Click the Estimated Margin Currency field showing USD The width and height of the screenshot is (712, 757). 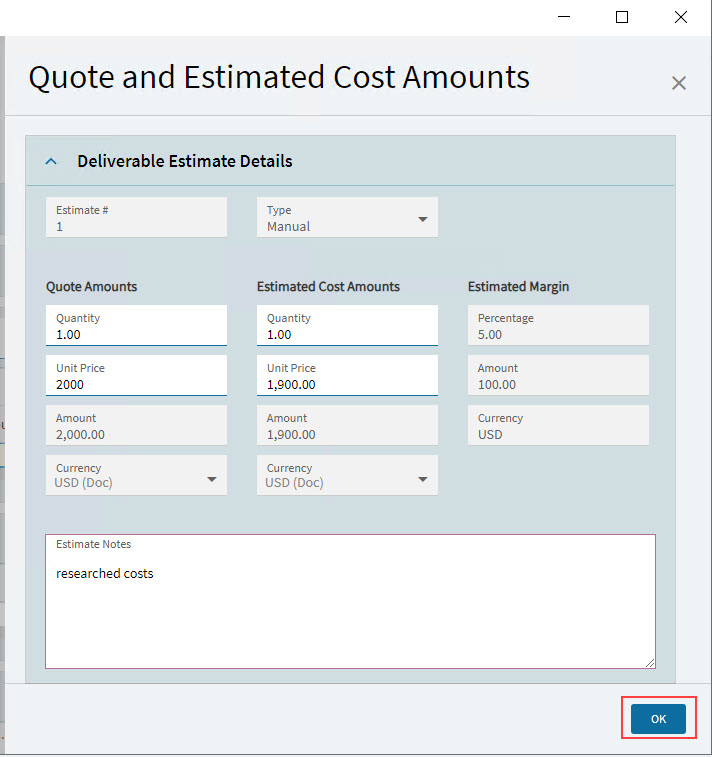coord(558,425)
